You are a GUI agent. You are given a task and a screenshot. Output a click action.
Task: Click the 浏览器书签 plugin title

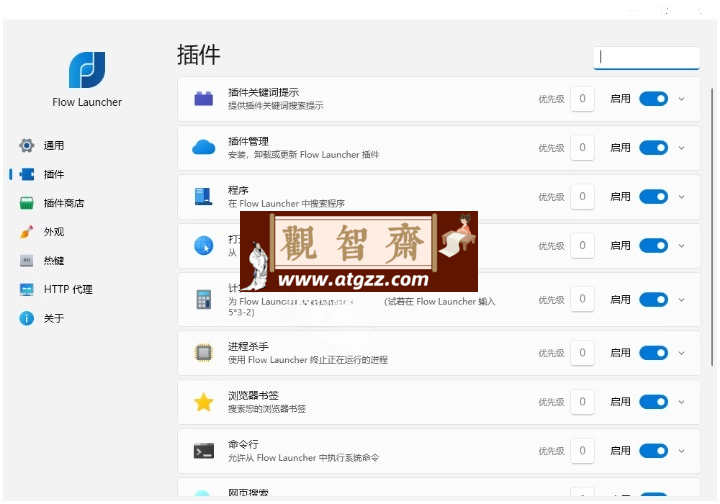253,396
